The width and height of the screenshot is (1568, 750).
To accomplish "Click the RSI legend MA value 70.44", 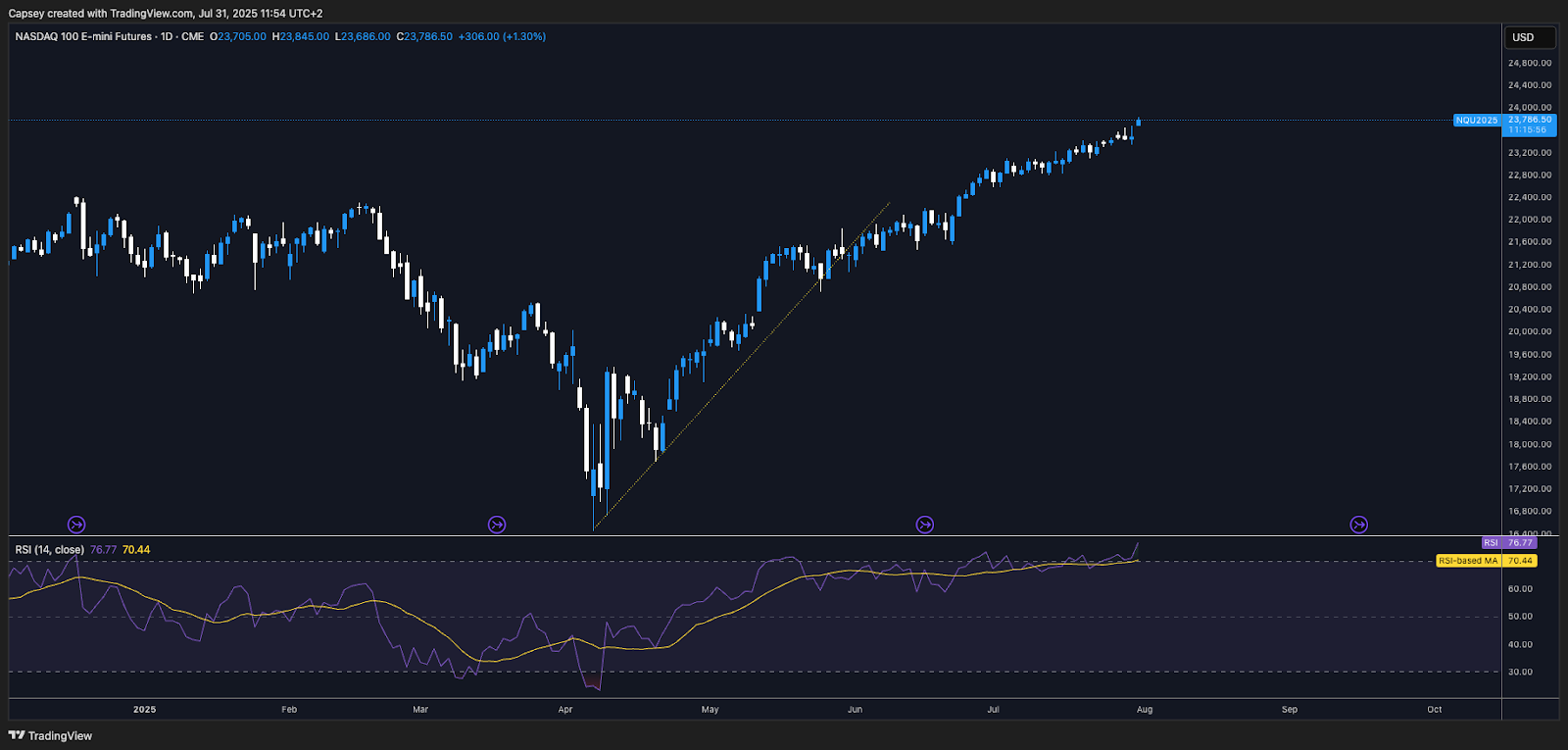I will [x=136, y=550].
